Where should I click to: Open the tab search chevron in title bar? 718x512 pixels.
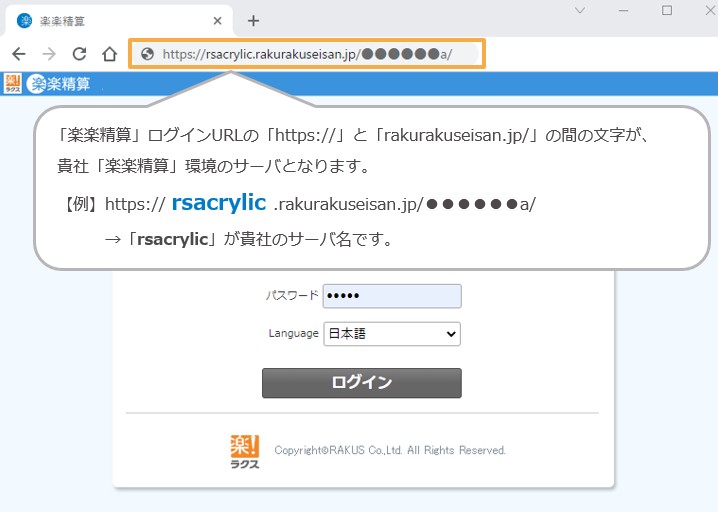pyautogui.click(x=580, y=10)
